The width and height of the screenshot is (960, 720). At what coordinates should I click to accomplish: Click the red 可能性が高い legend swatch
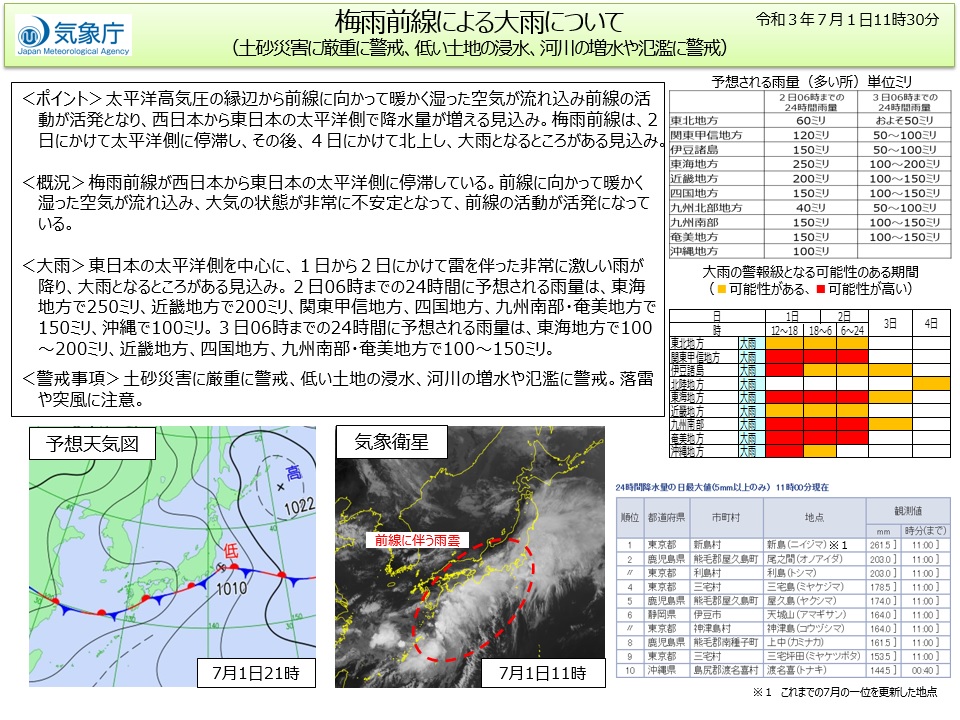point(821,289)
